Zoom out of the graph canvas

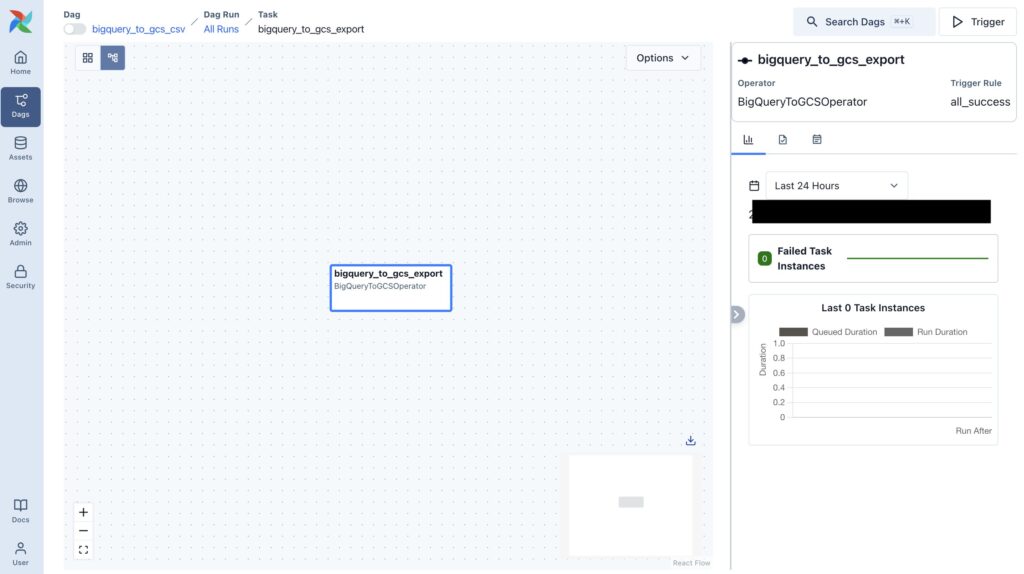(x=83, y=531)
